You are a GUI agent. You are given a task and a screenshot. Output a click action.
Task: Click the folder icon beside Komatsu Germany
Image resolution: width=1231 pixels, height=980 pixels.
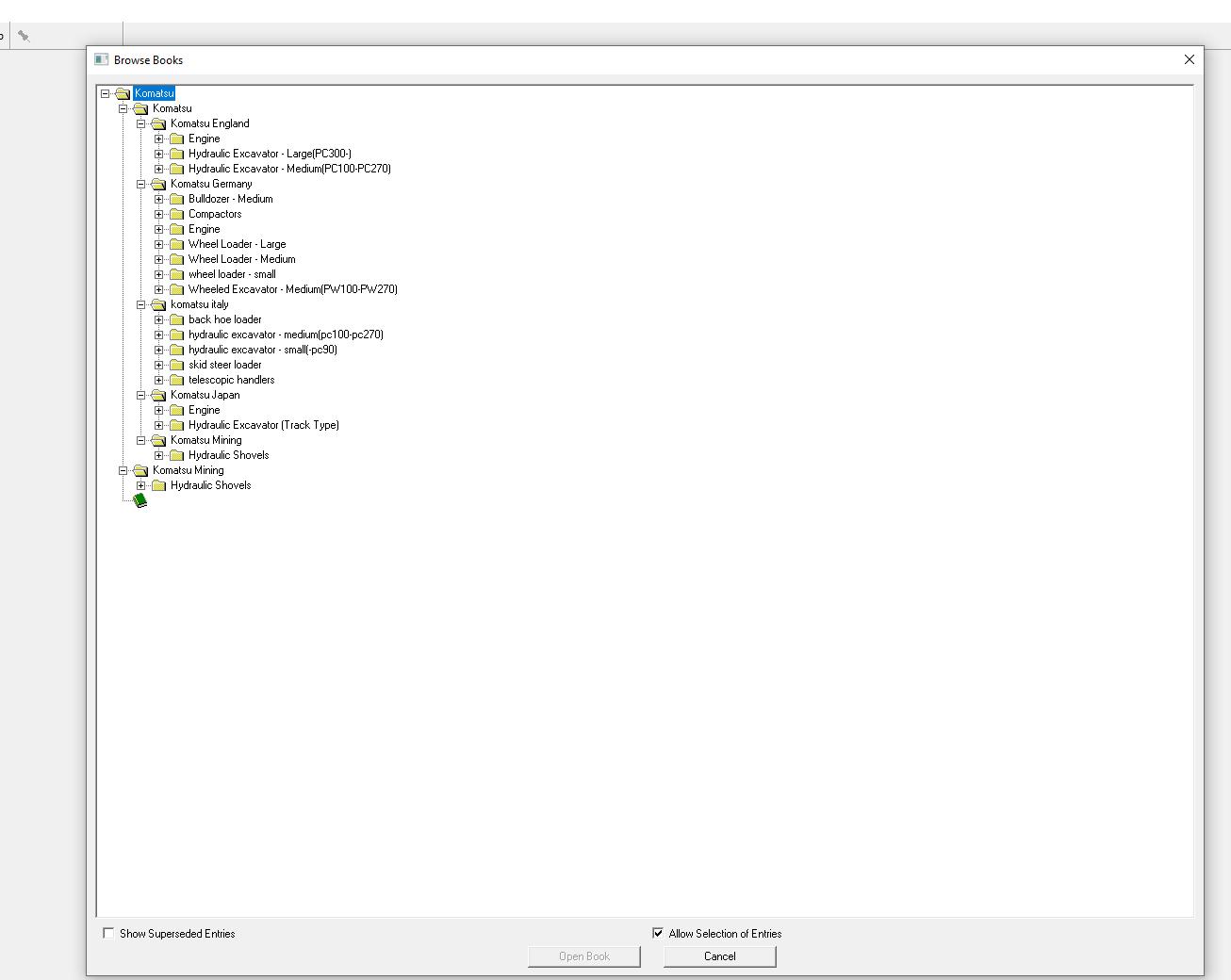pyautogui.click(x=158, y=184)
